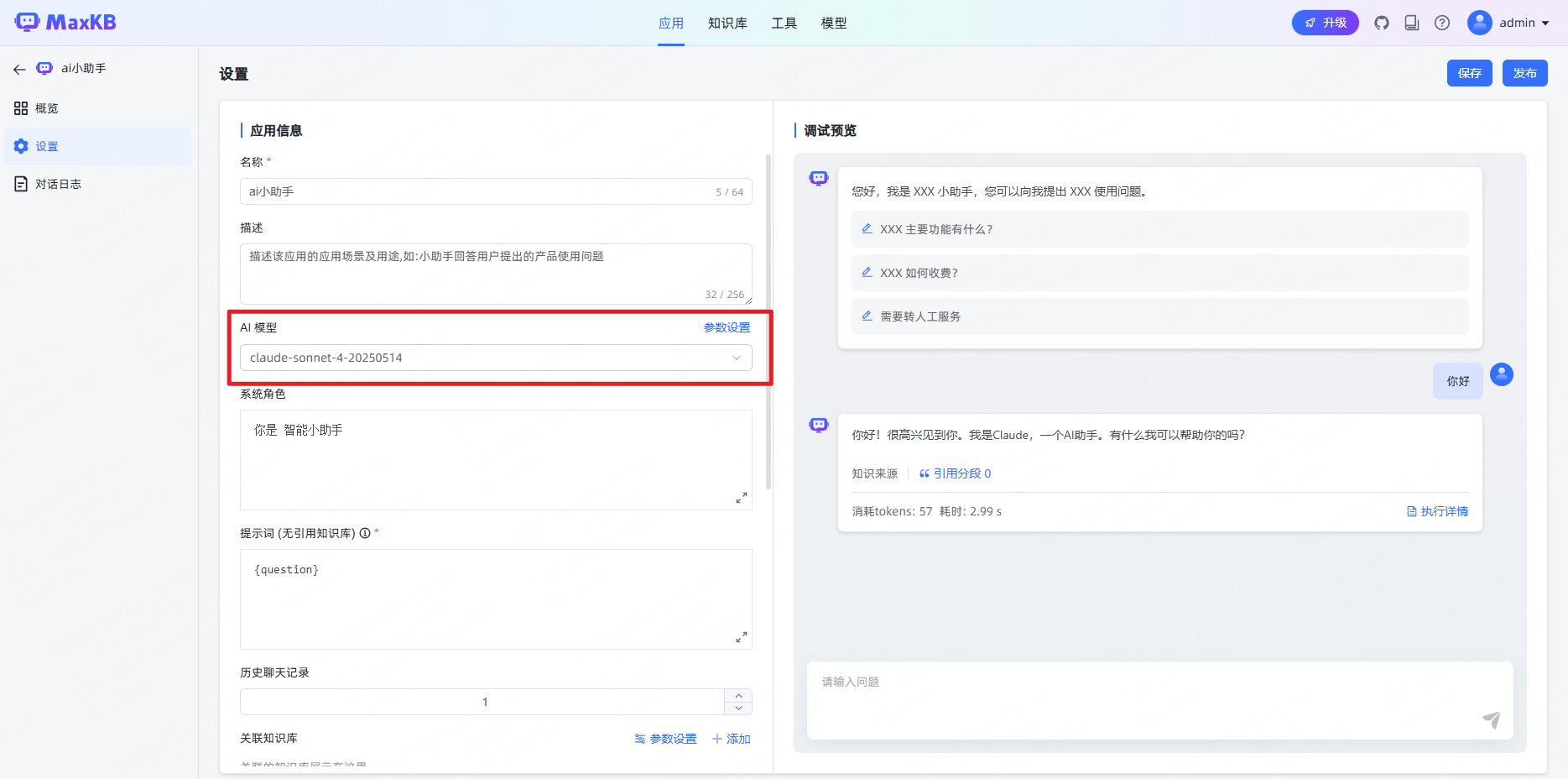
Task: Switch to the 应用 top tab
Action: (671, 23)
